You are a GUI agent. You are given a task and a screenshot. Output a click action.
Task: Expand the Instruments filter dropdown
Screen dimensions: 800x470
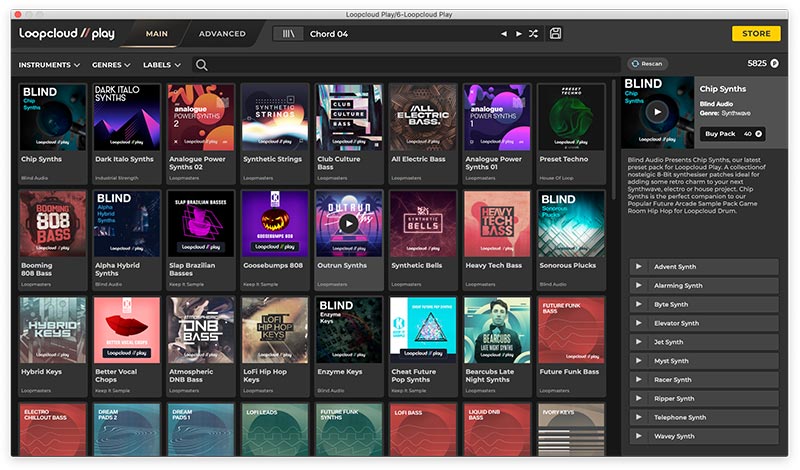tap(49, 65)
